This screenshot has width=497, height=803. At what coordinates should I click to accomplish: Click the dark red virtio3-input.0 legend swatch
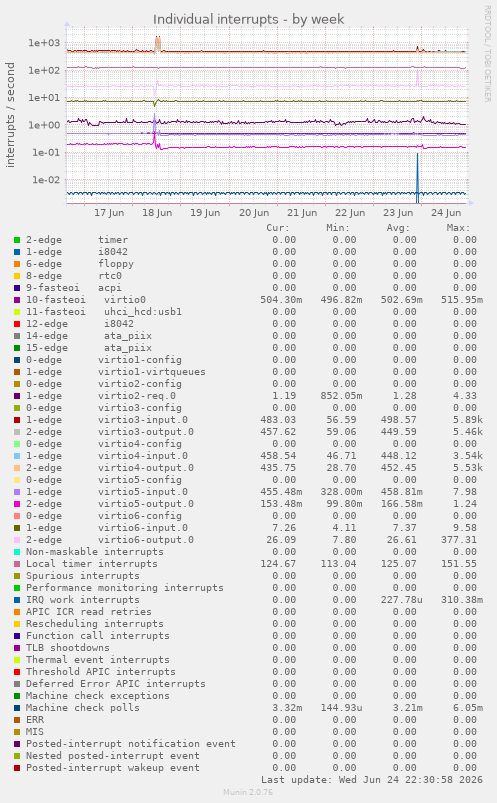(x=17, y=420)
